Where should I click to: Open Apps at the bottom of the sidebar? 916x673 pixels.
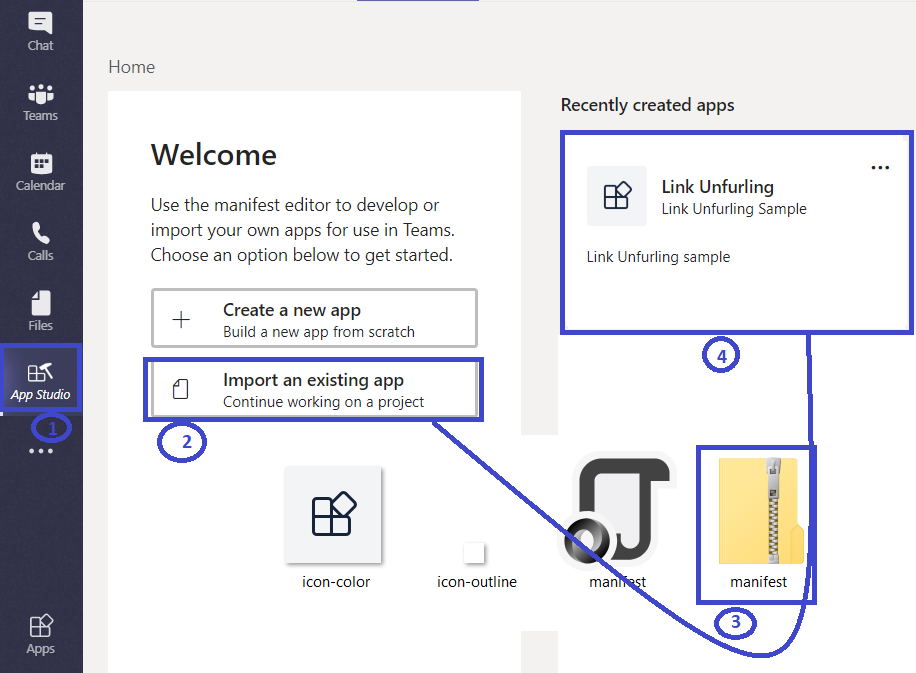pos(40,632)
